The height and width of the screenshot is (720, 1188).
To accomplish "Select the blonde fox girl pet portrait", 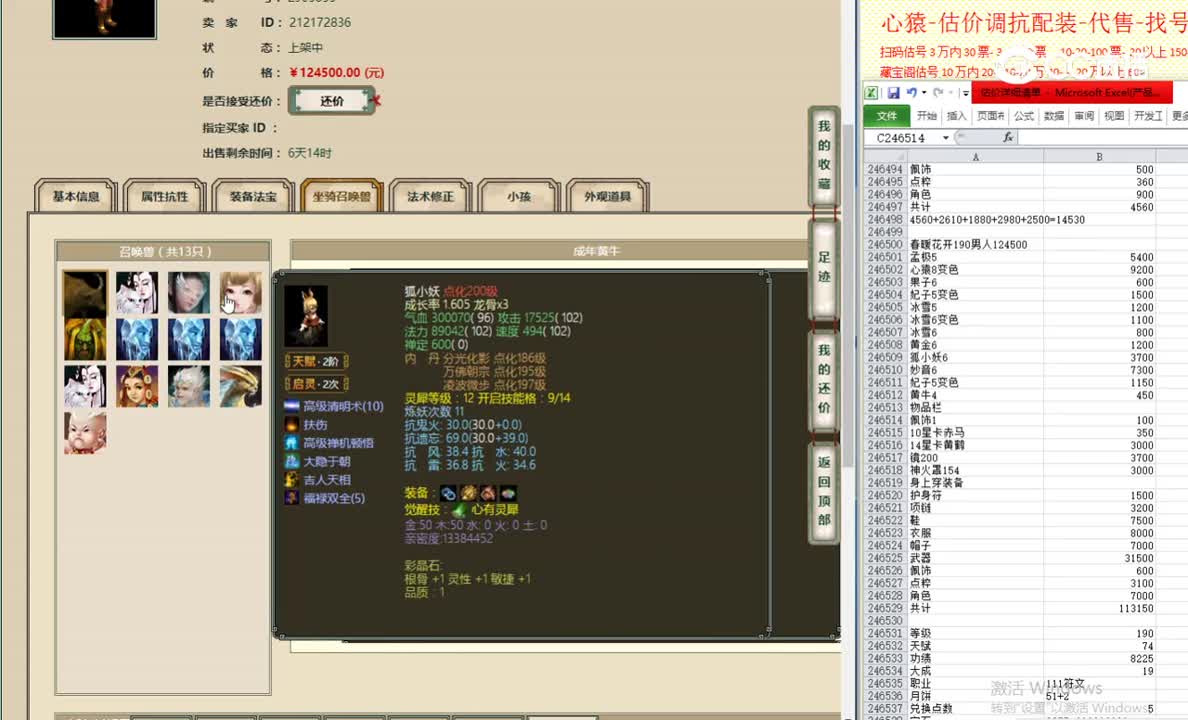I will [241, 293].
